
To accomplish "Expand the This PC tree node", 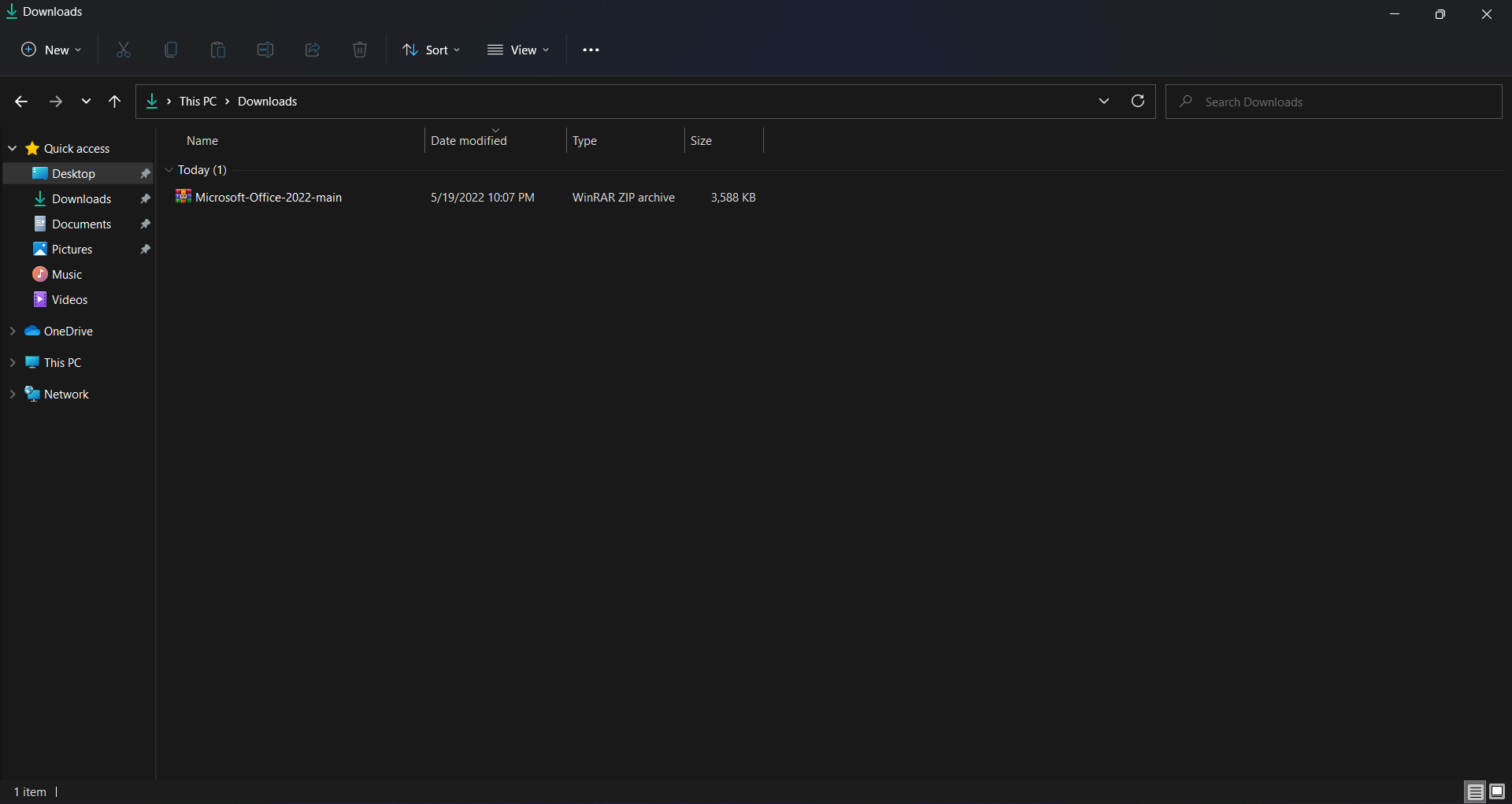I will (13, 362).
